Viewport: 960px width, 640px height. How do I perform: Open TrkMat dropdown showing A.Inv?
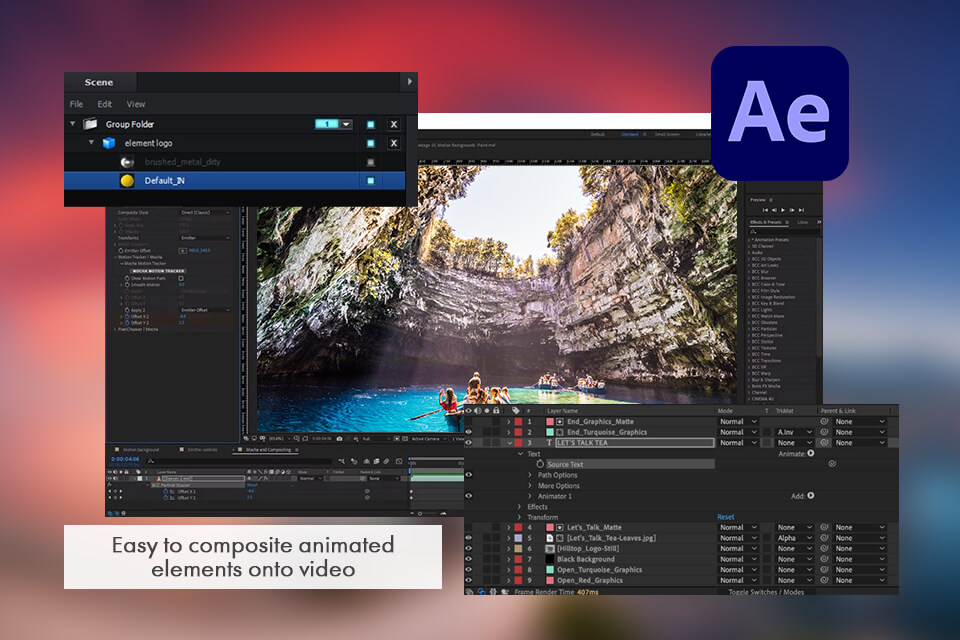tap(795, 432)
